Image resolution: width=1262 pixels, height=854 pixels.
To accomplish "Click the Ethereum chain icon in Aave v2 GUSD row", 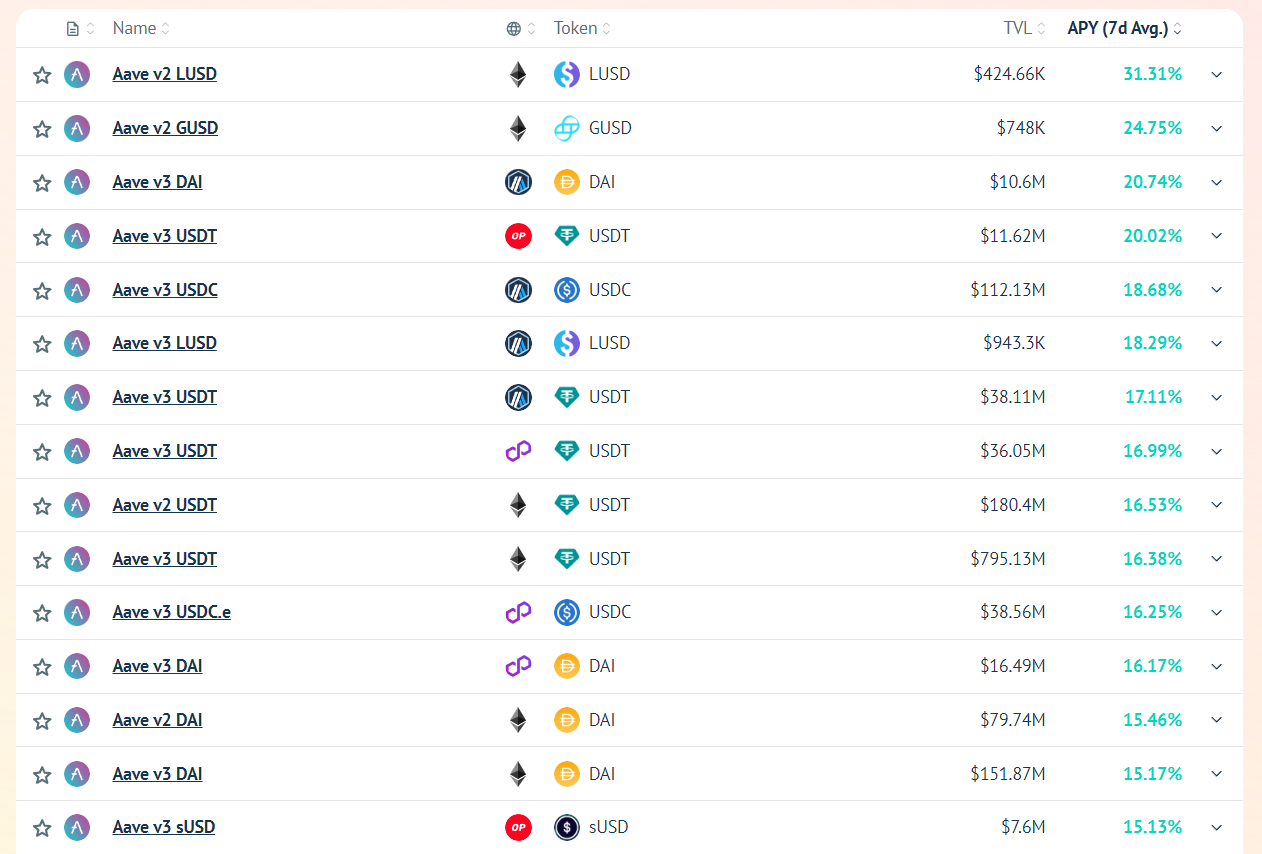I will 518,128.
